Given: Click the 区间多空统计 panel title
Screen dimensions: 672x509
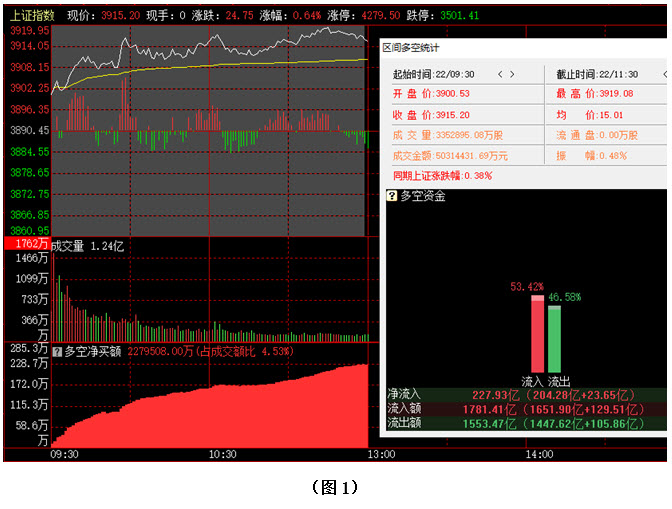Looking at the screenshot, I should tap(410, 48).
